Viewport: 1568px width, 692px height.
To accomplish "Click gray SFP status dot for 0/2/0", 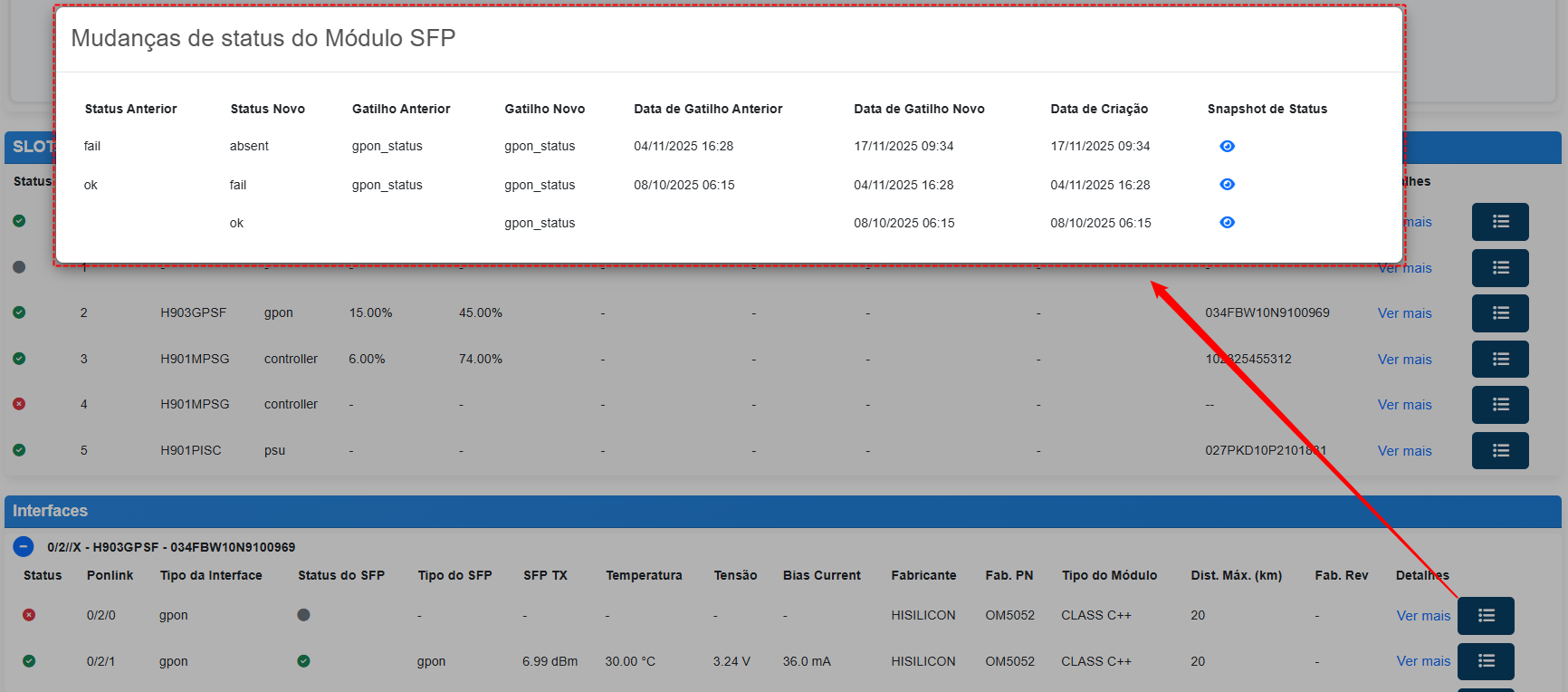I will [x=303, y=615].
